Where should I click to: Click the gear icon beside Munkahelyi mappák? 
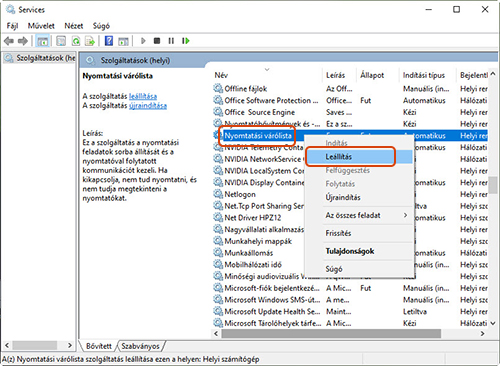point(218,241)
